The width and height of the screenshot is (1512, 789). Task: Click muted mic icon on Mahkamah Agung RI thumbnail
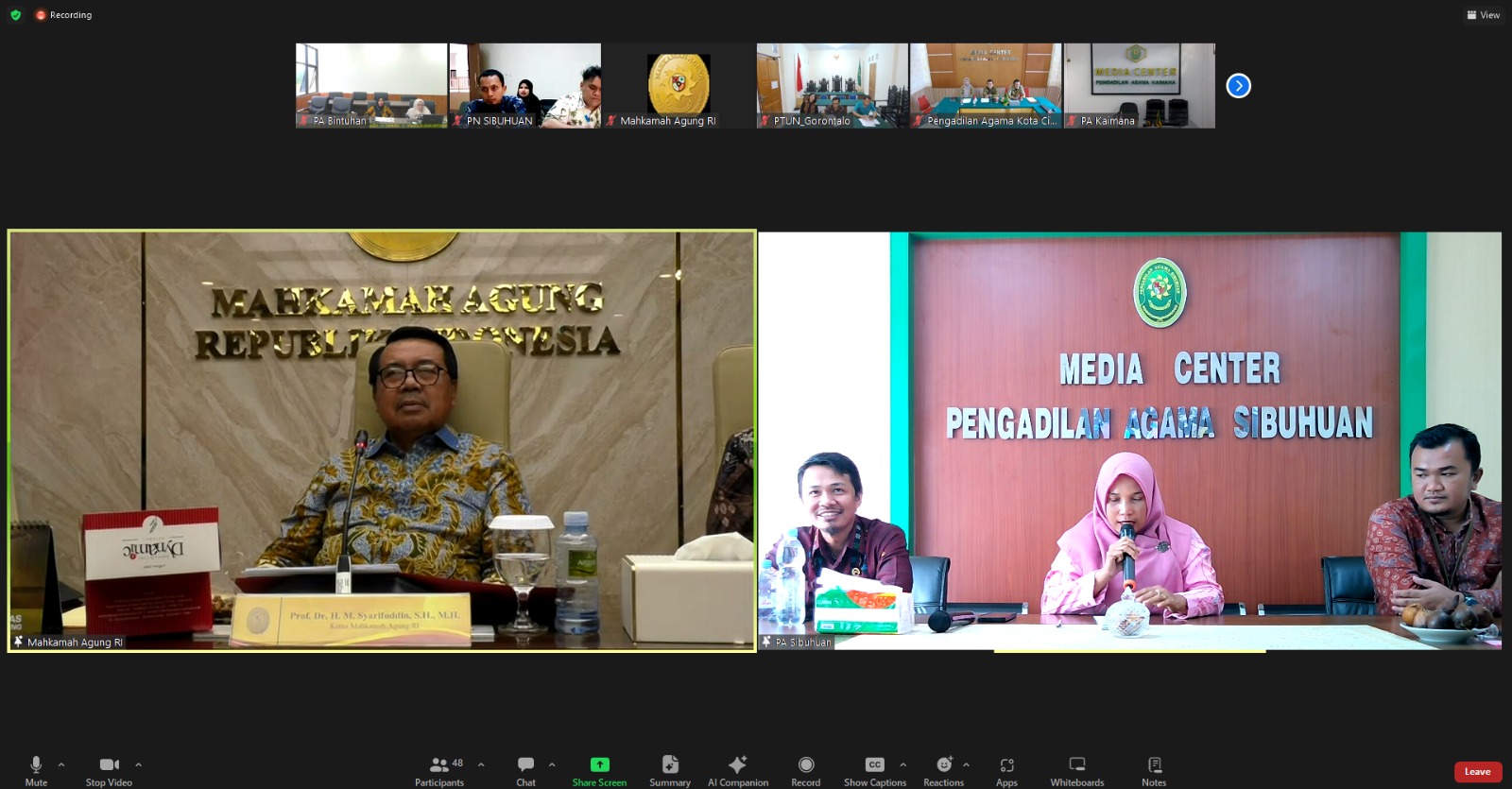pyautogui.click(x=611, y=121)
